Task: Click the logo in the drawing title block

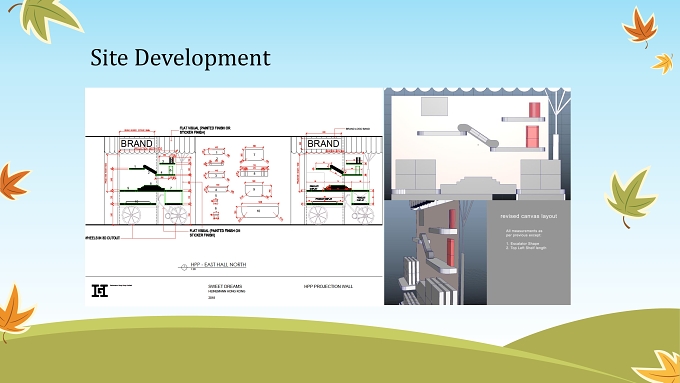Action: tap(99, 291)
